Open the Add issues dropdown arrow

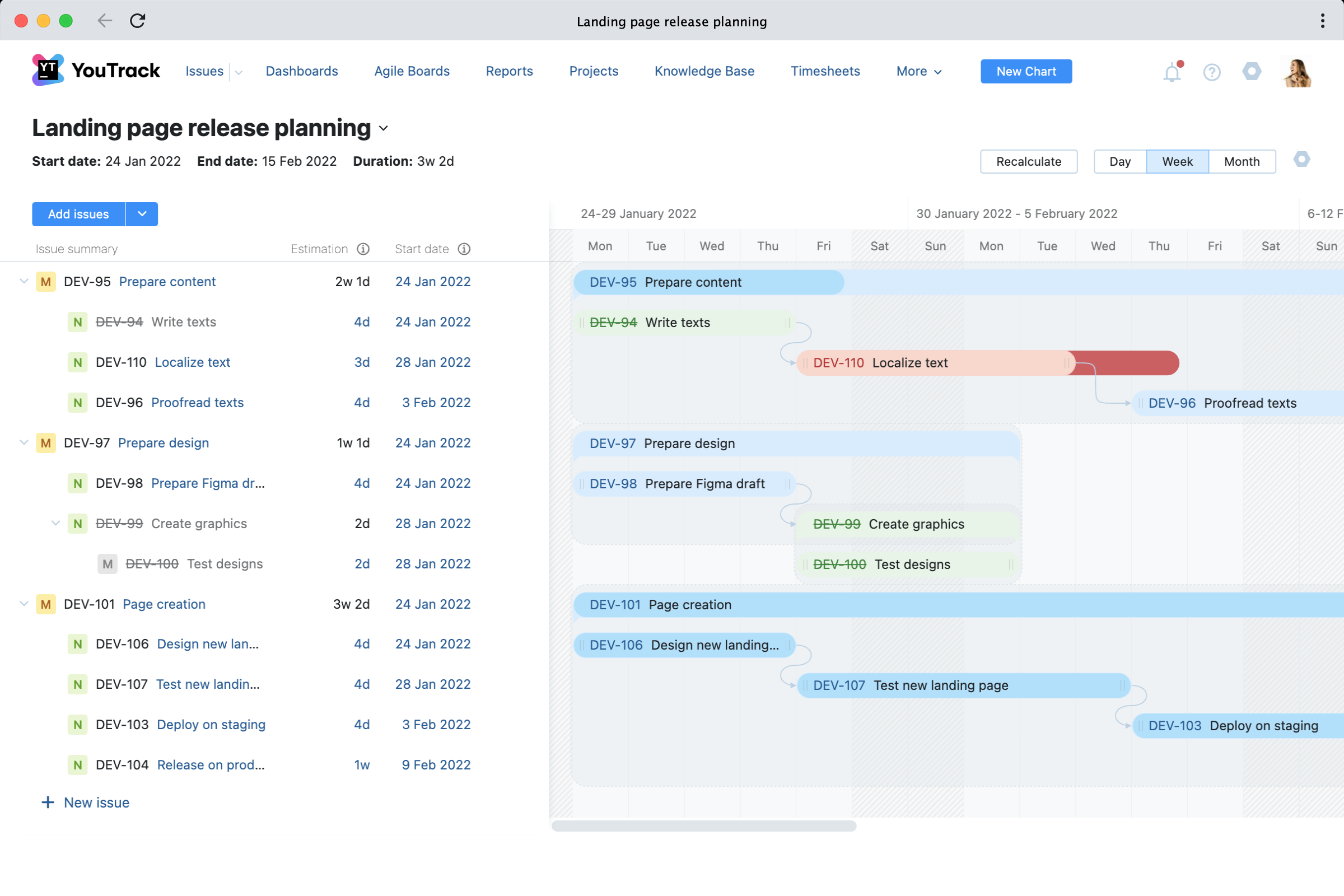[x=142, y=214]
